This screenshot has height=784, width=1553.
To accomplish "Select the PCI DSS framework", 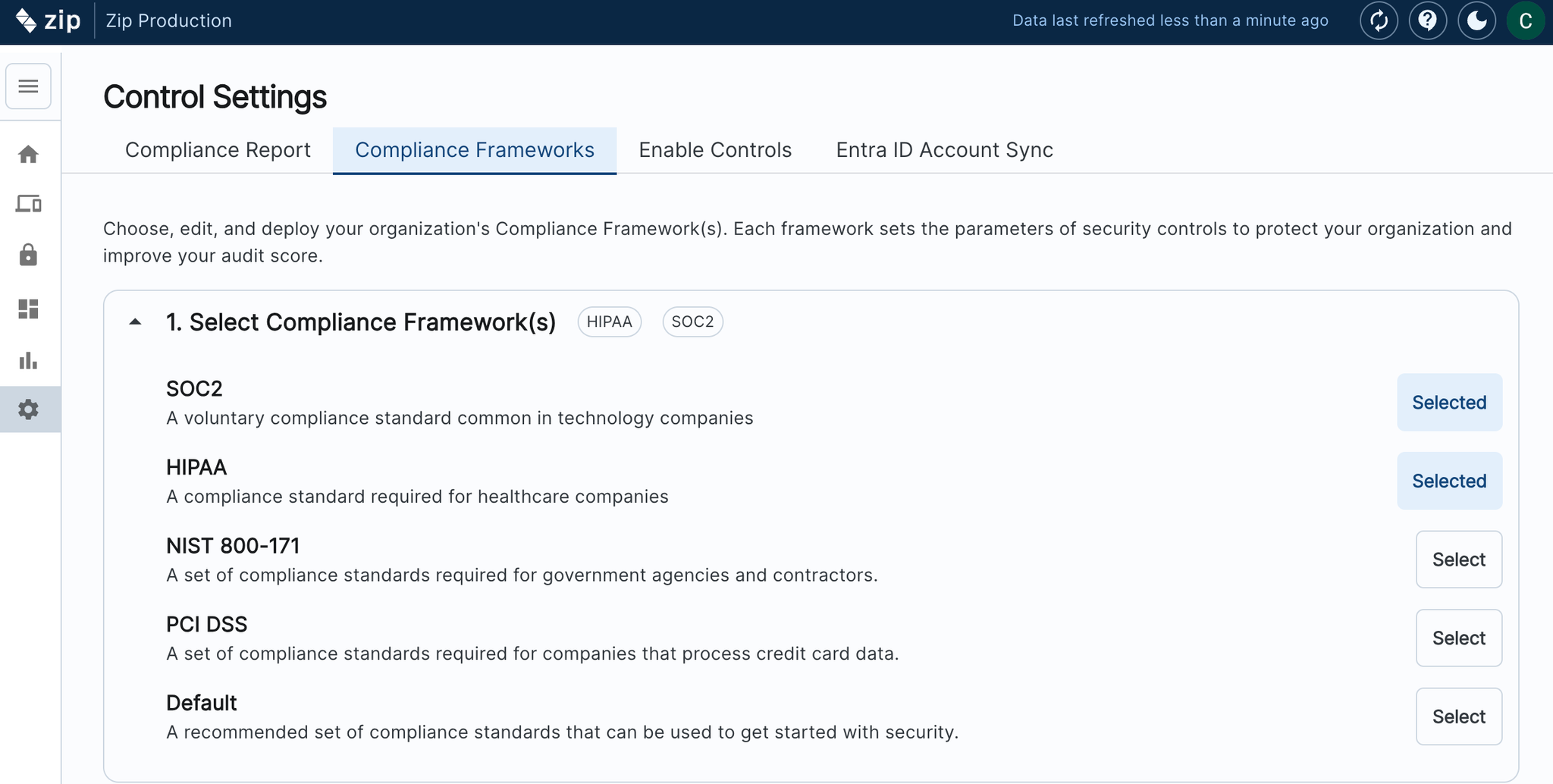I will 1458,638.
